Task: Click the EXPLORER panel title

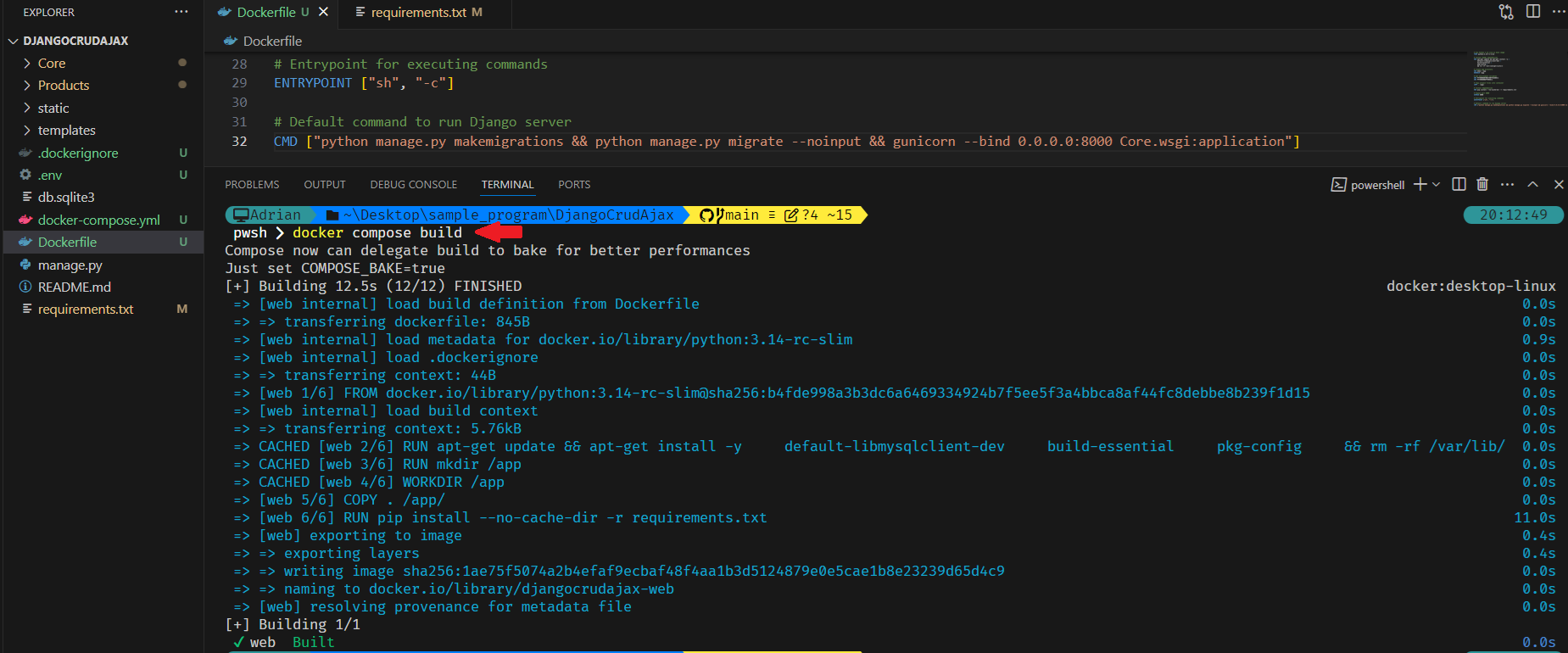Action: pos(48,12)
